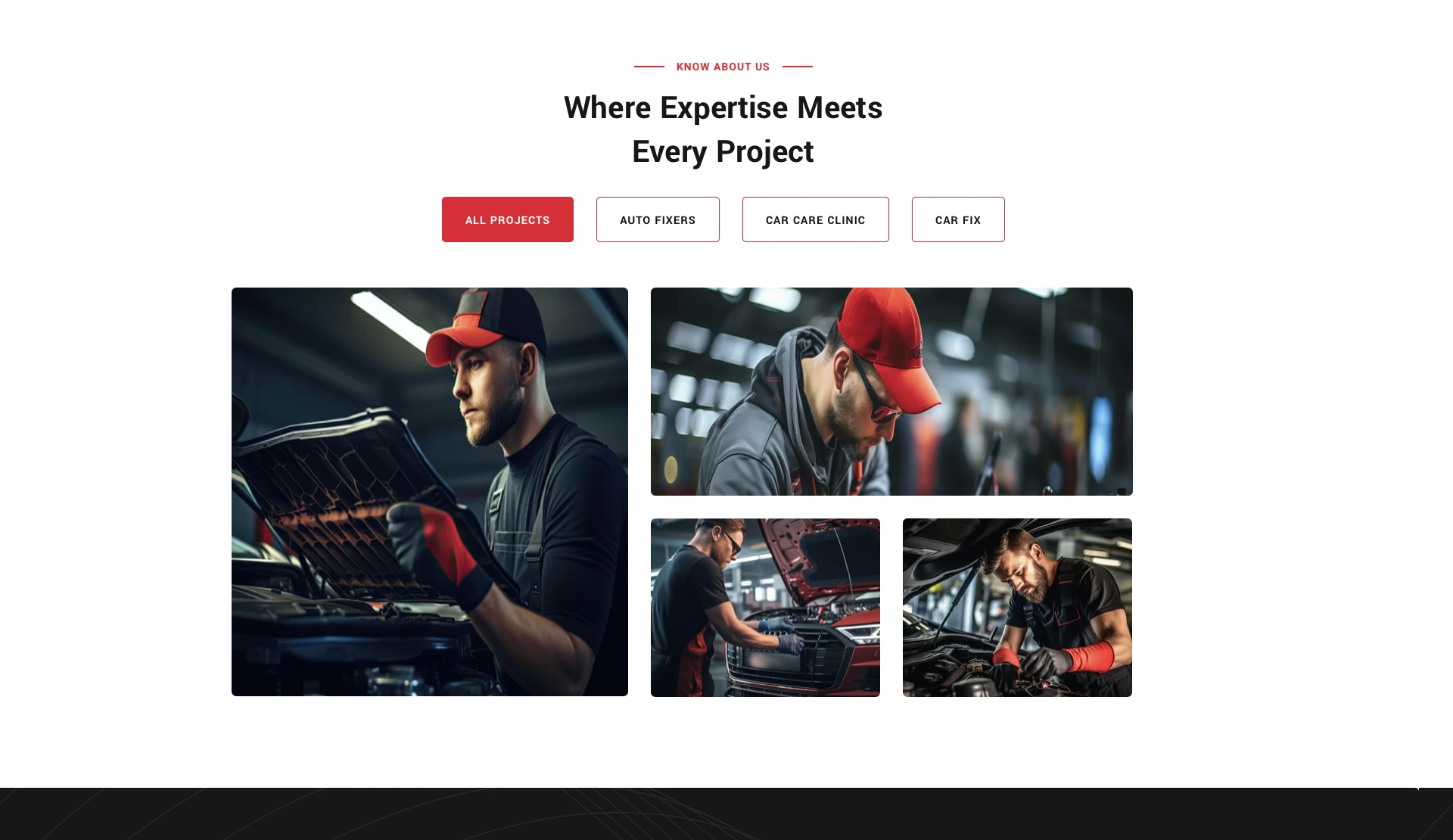This screenshot has height=840, width=1453.
Task: Click the KNOW ABOUT US label
Action: (x=723, y=67)
